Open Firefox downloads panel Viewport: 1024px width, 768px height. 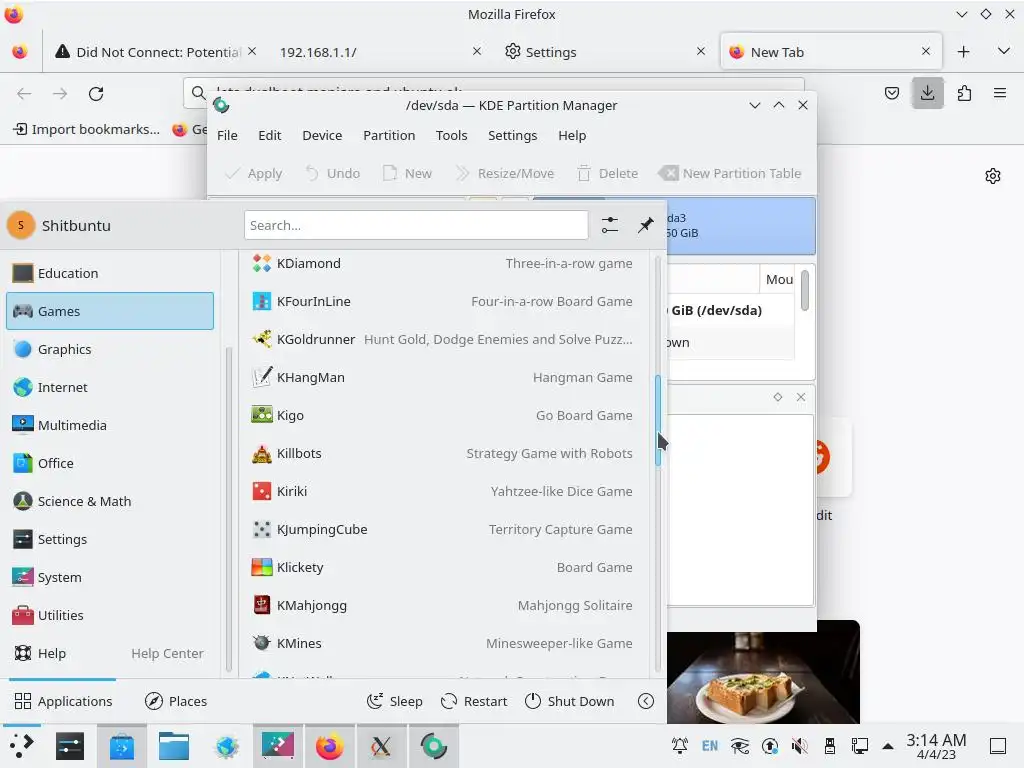point(927,93)
